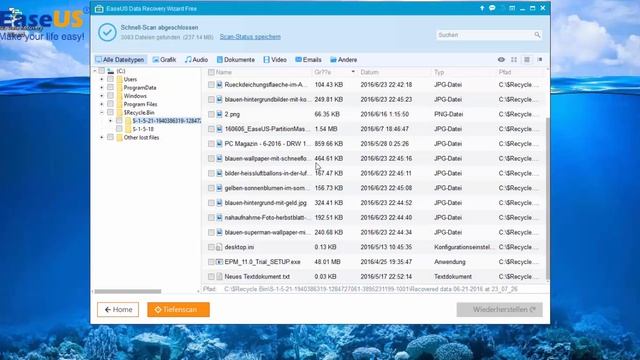Tick the Users folder checkbox
The width and height of the screenshot is (640, 360).
110,79
